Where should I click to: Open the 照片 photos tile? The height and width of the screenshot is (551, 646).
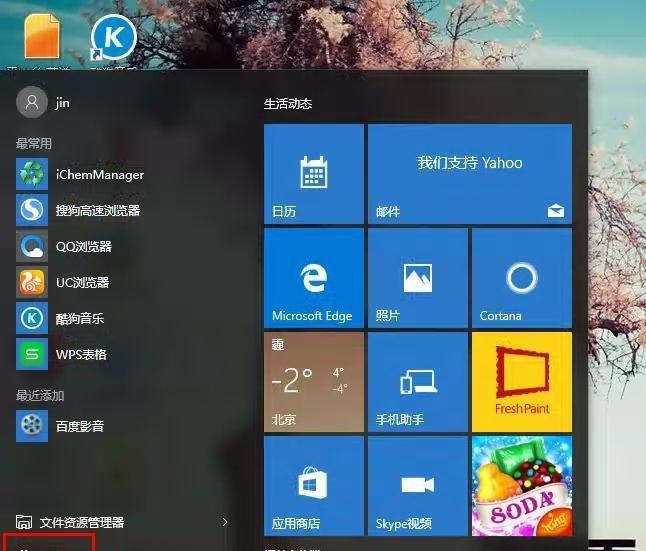click(418, 278)
